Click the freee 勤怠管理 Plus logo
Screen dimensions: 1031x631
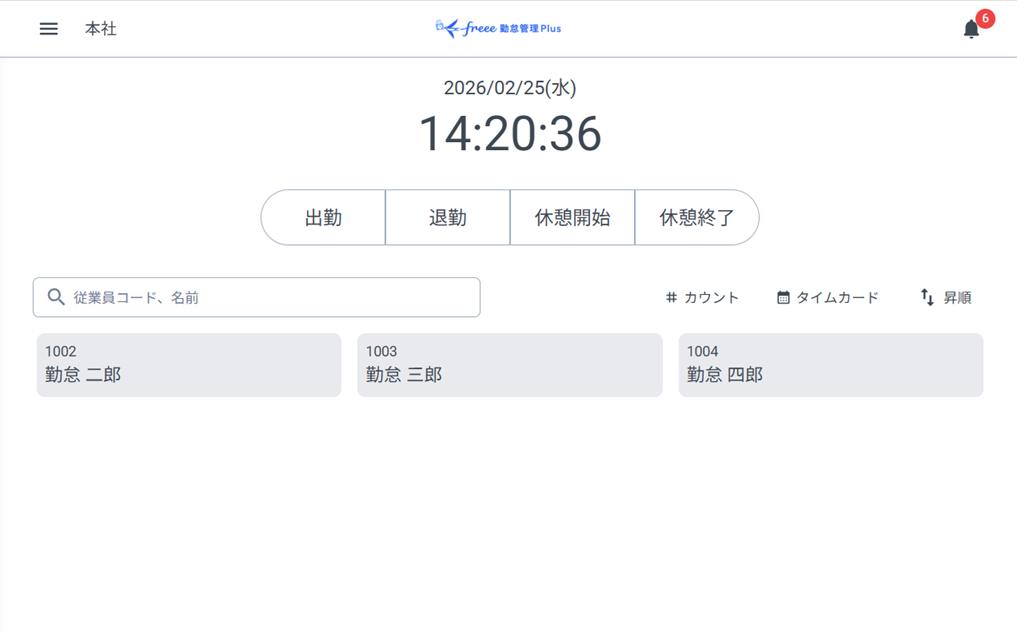(x=498, y=28)
